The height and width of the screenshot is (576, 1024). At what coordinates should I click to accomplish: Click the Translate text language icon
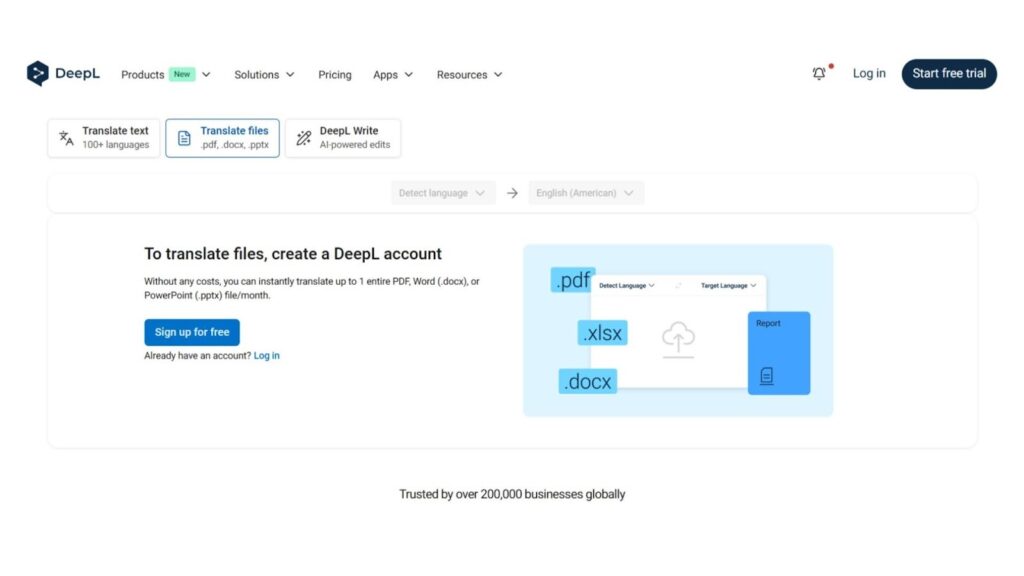[66, 138]
